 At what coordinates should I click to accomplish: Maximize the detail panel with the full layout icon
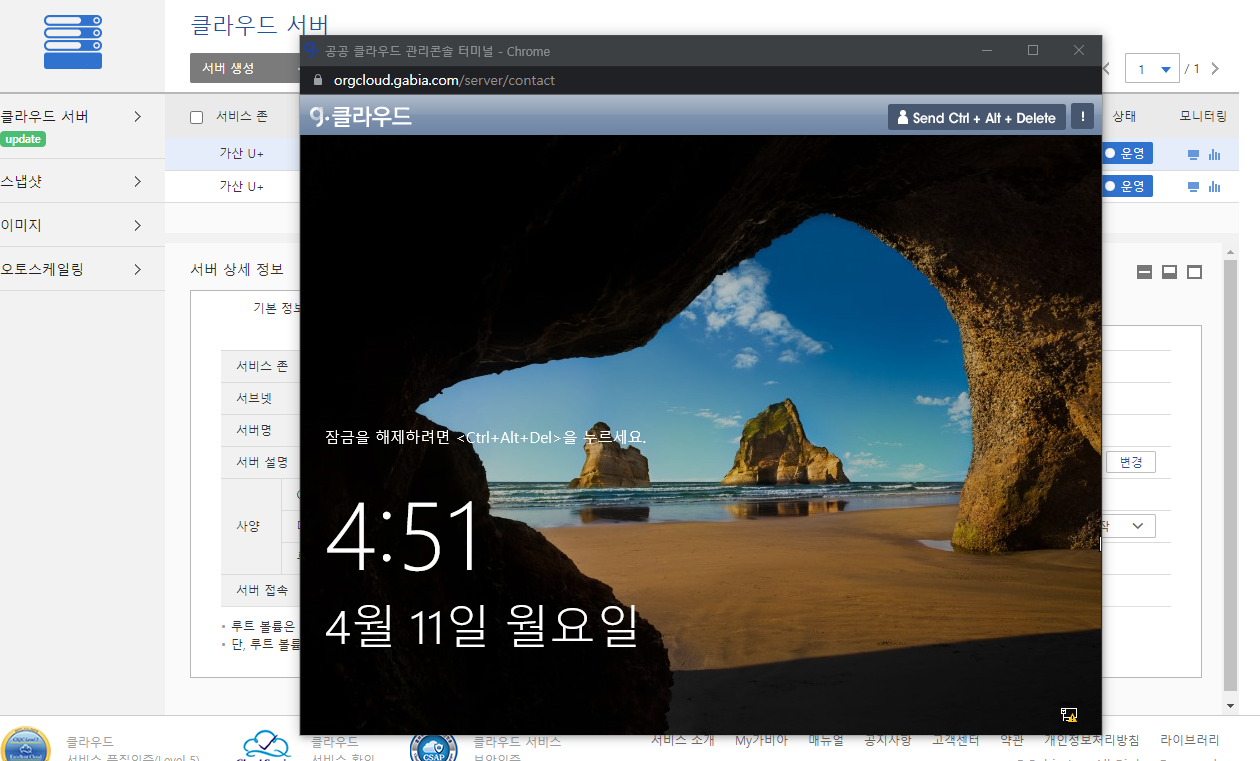(x=1194, y=272)
